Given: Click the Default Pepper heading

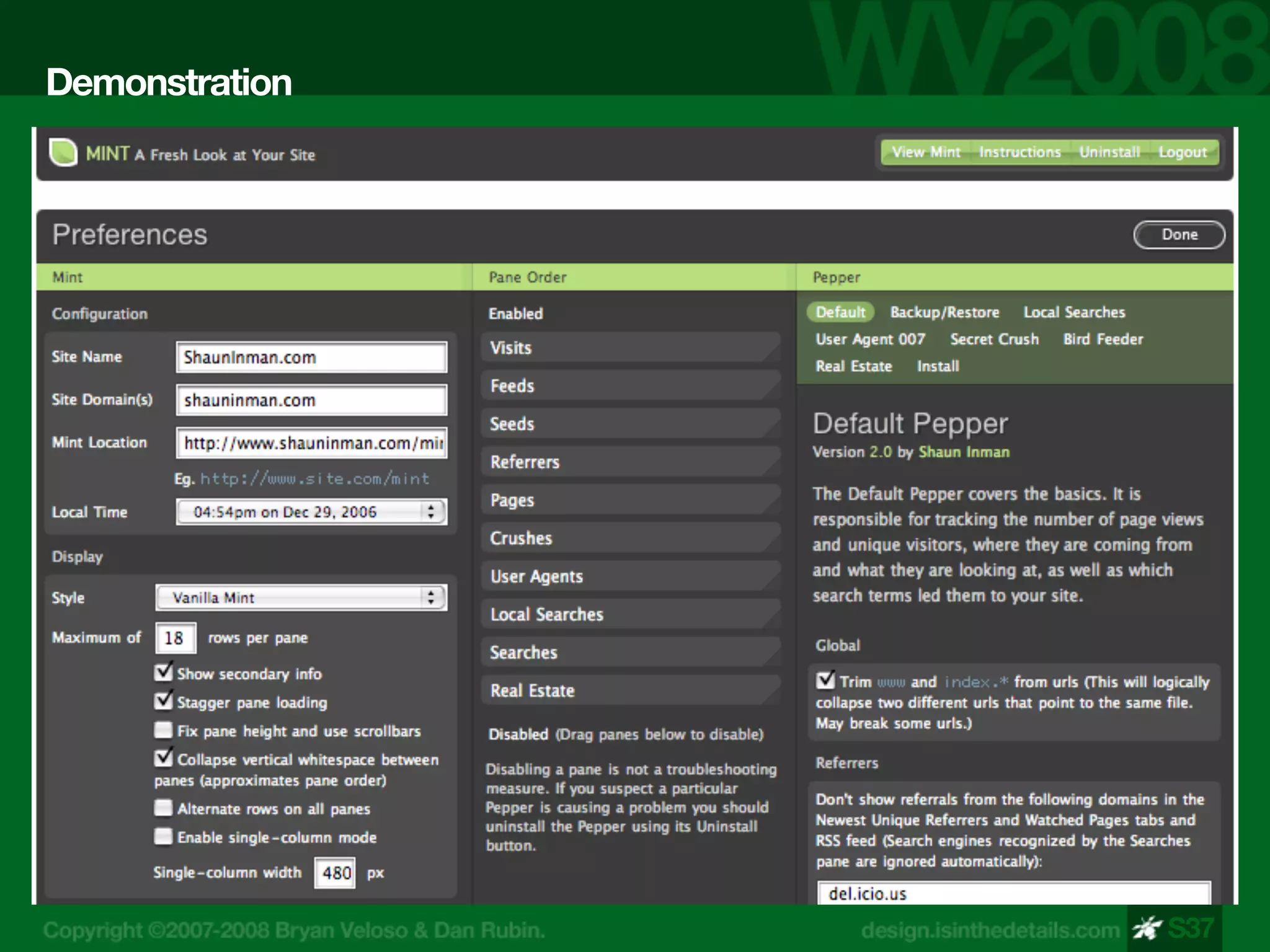Looking at the screenshot, I should pos(910,424).
